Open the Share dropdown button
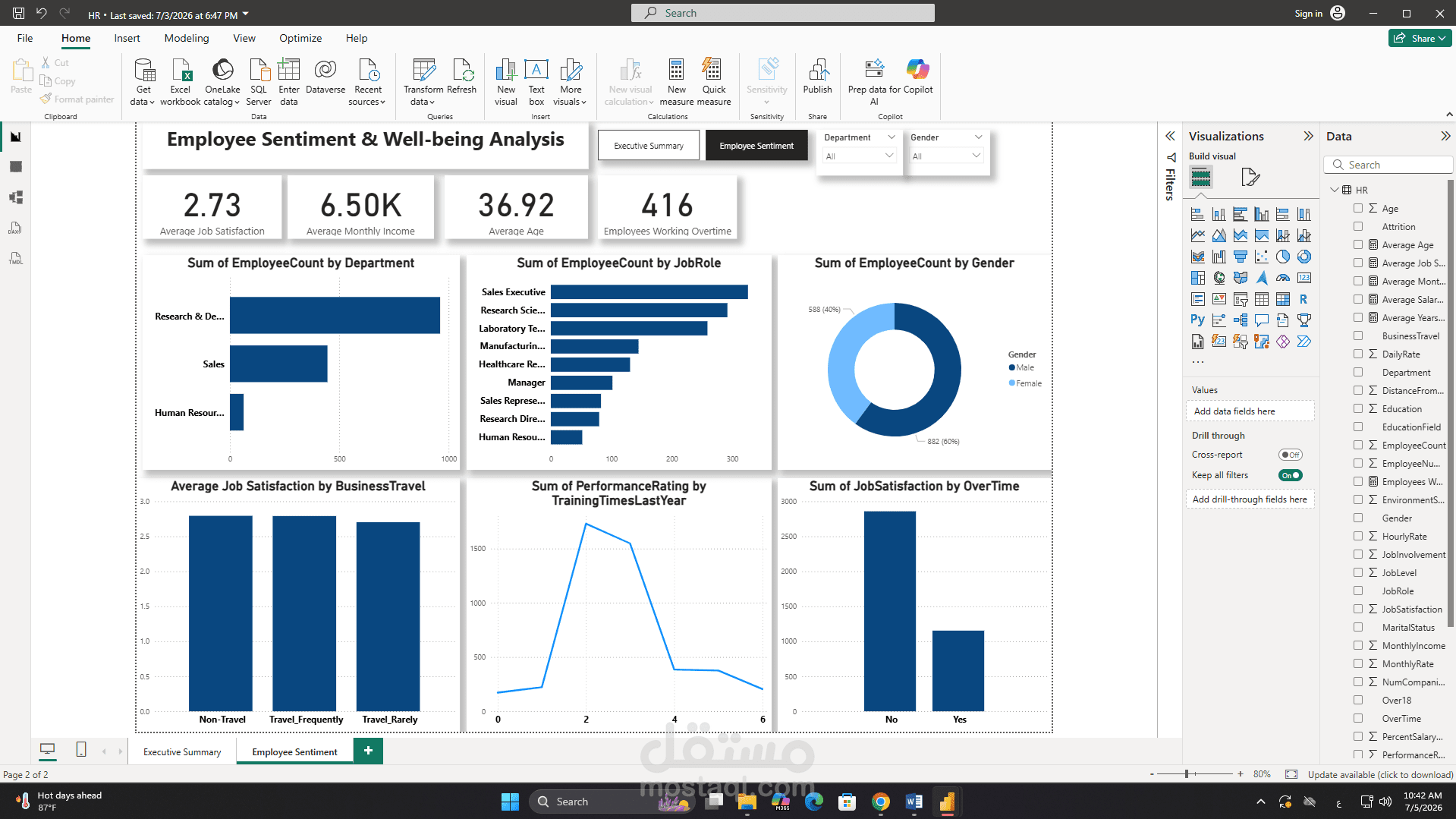The image size is (1456, 819). [1420, 38]
